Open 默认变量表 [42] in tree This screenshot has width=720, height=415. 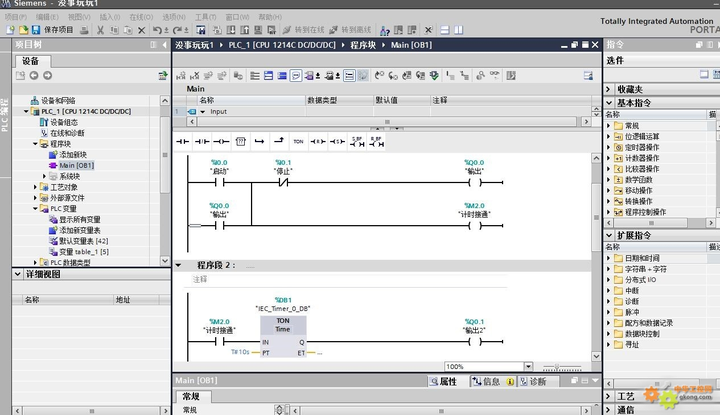84,241
